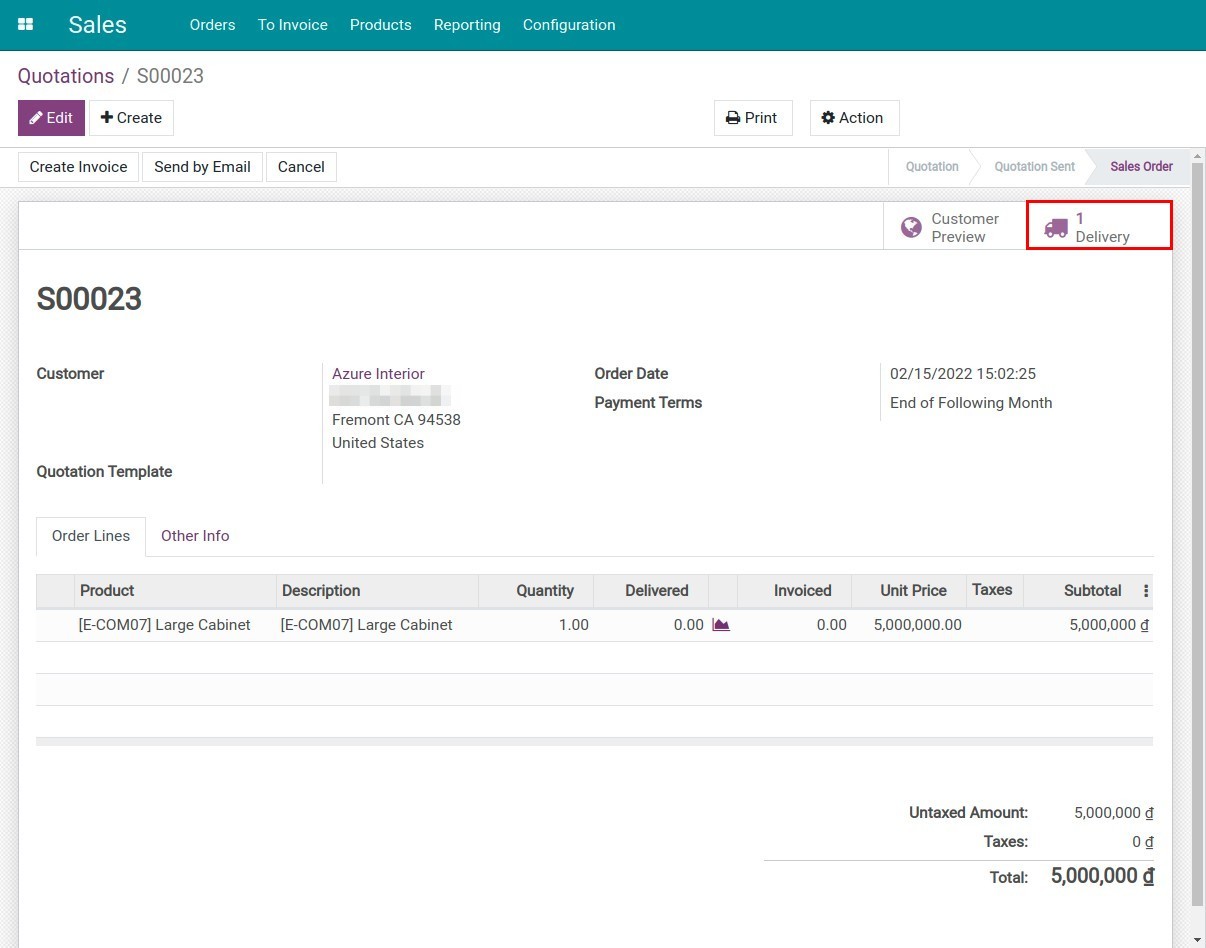Select the Quotation Sent status stage
Viewport: 1206px width, 948px height.
[x=1034, y=167]
